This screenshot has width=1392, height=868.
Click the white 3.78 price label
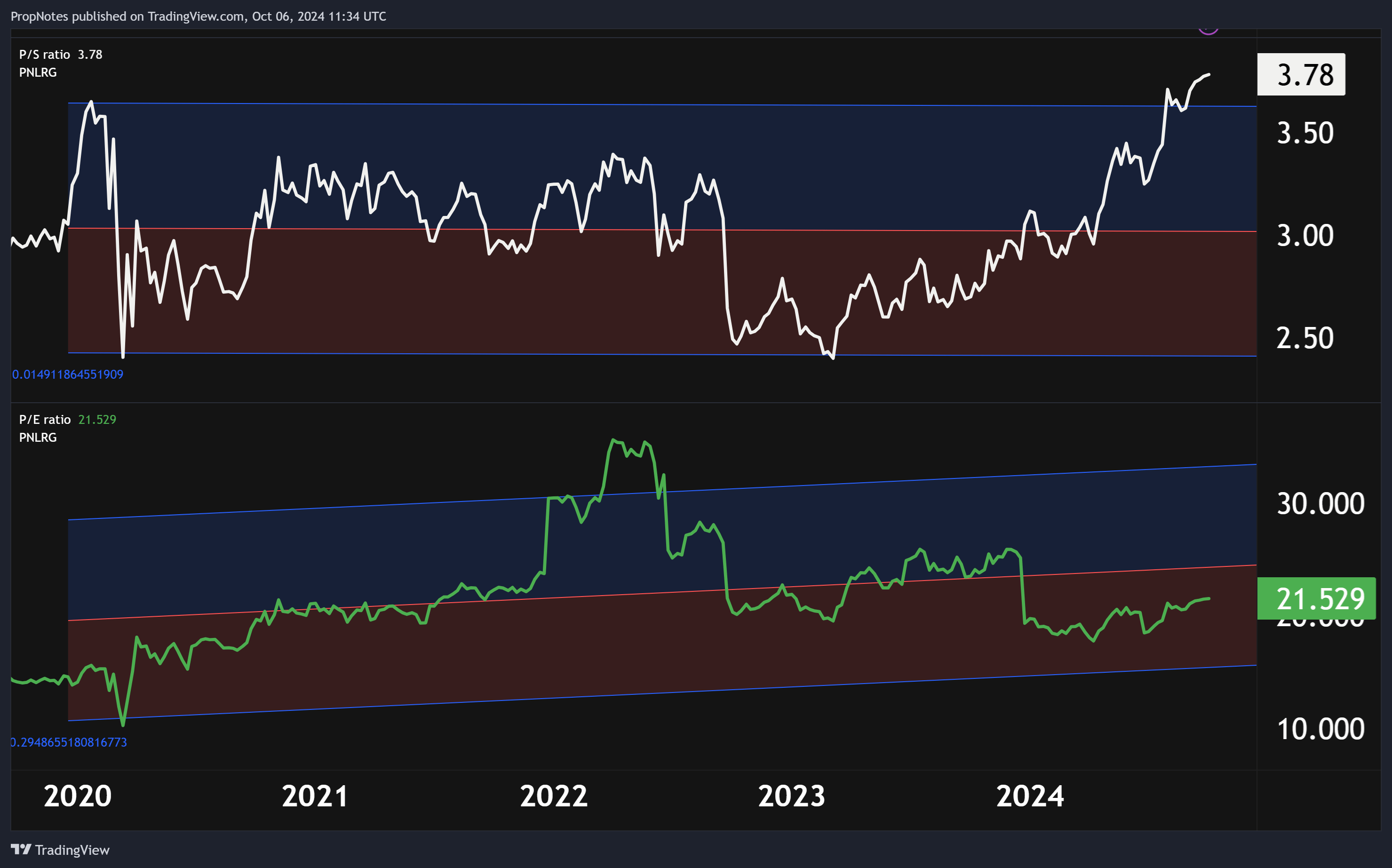tap(1301, 75)
